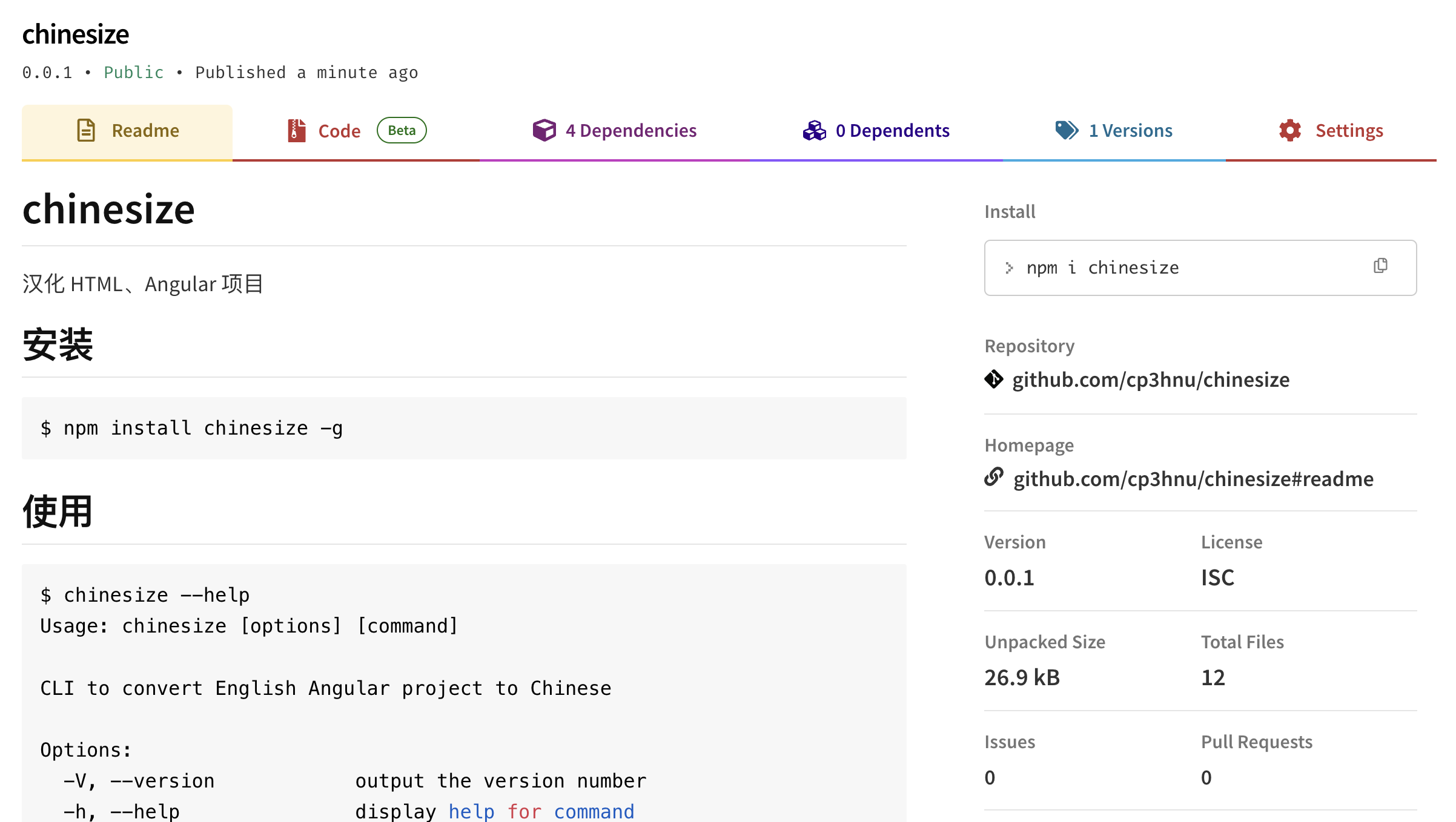Click the License label
Viewport: 1456px width, 822px height.
pyautogui.click(x=1232, y=542)
